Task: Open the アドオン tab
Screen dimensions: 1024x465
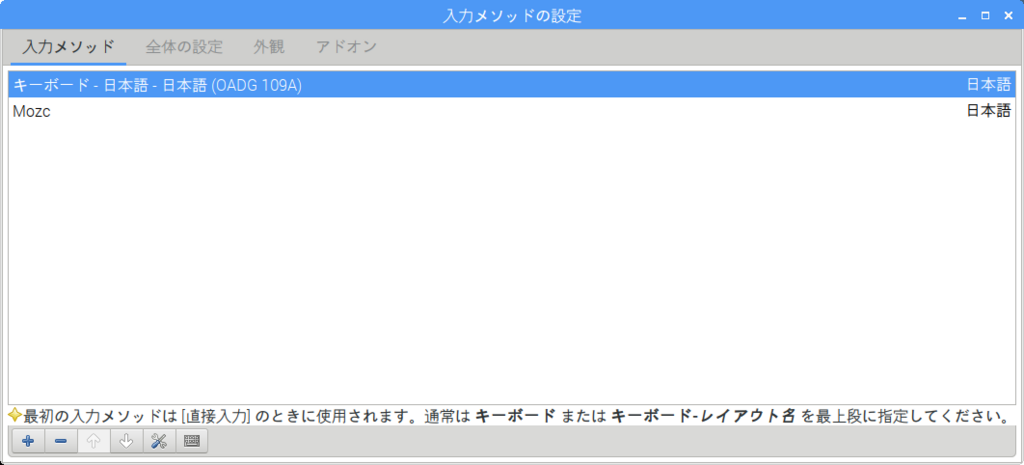Action: click(x=346, y=47)
